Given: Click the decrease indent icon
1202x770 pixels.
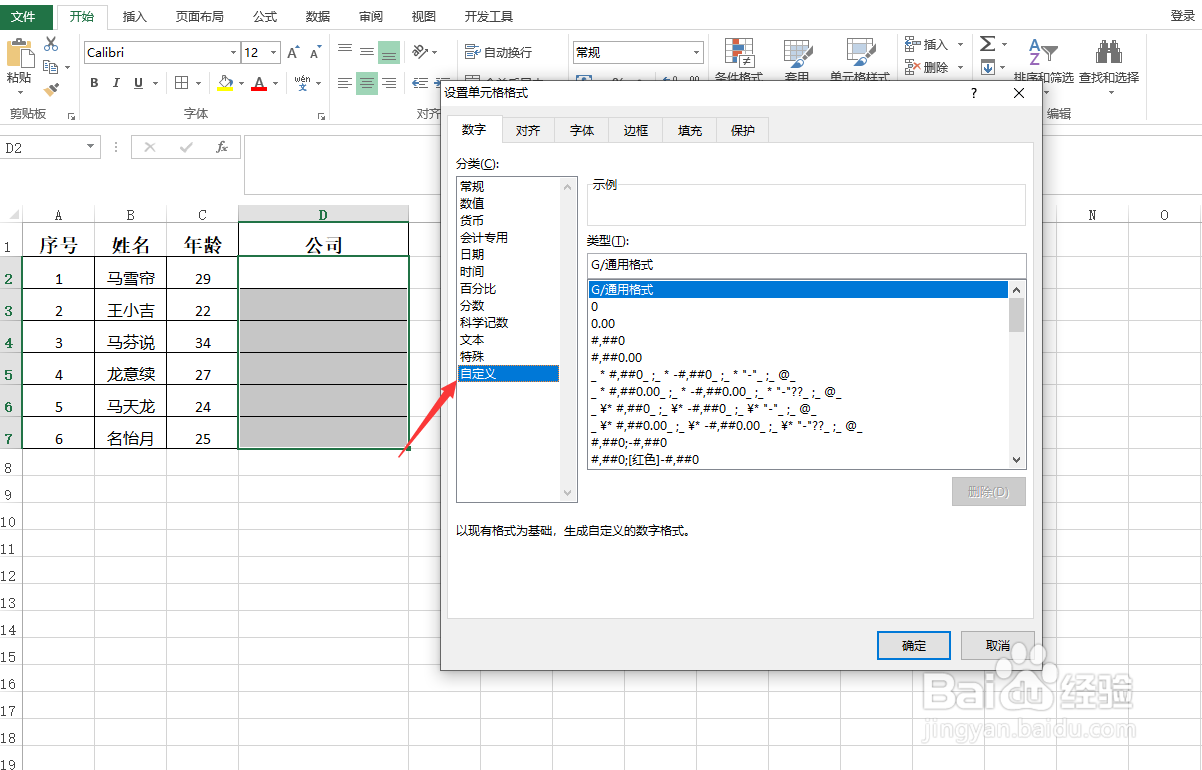Looking at the screenshot, I should pyautogui.click(x=420, y=83).
